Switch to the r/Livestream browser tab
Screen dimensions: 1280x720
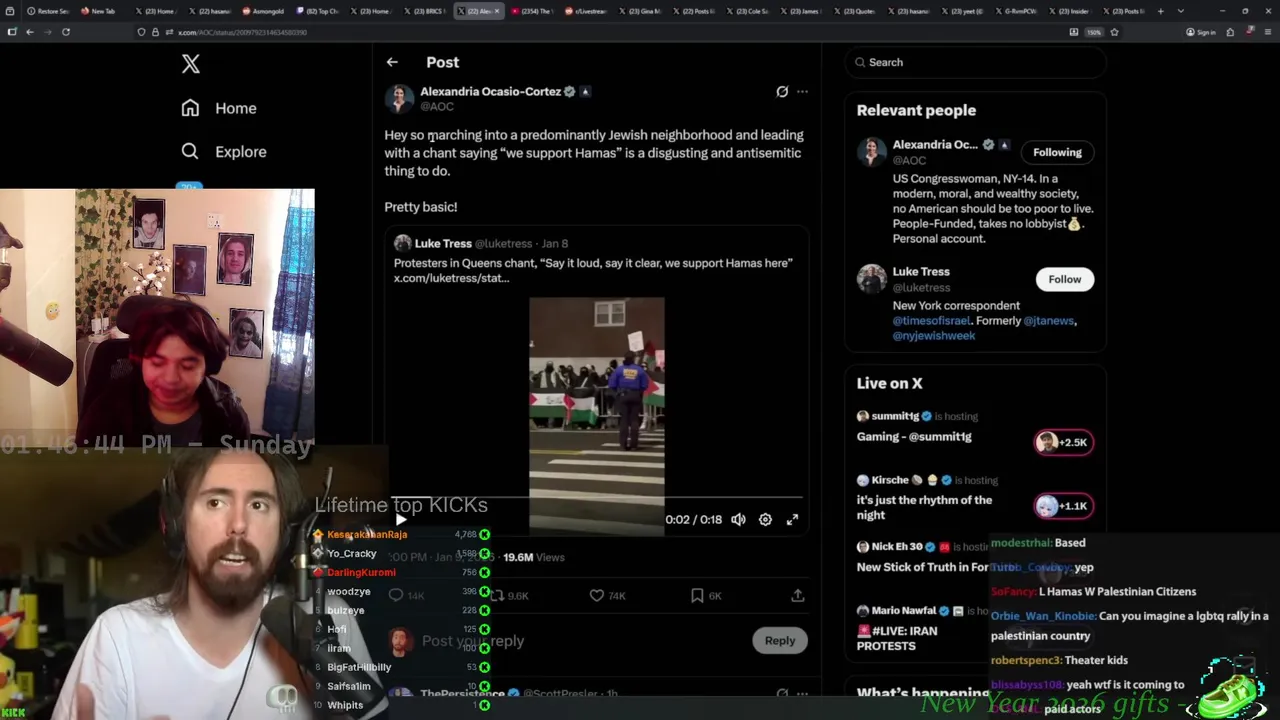coord(586,11)
